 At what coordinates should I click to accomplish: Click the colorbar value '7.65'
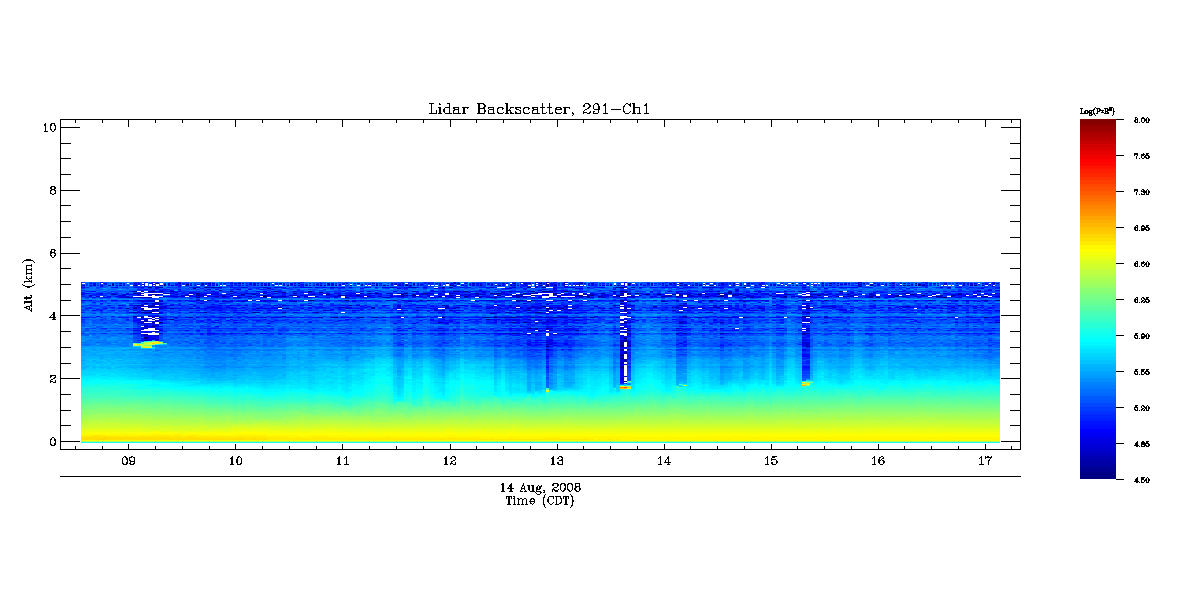(1142, 156)
